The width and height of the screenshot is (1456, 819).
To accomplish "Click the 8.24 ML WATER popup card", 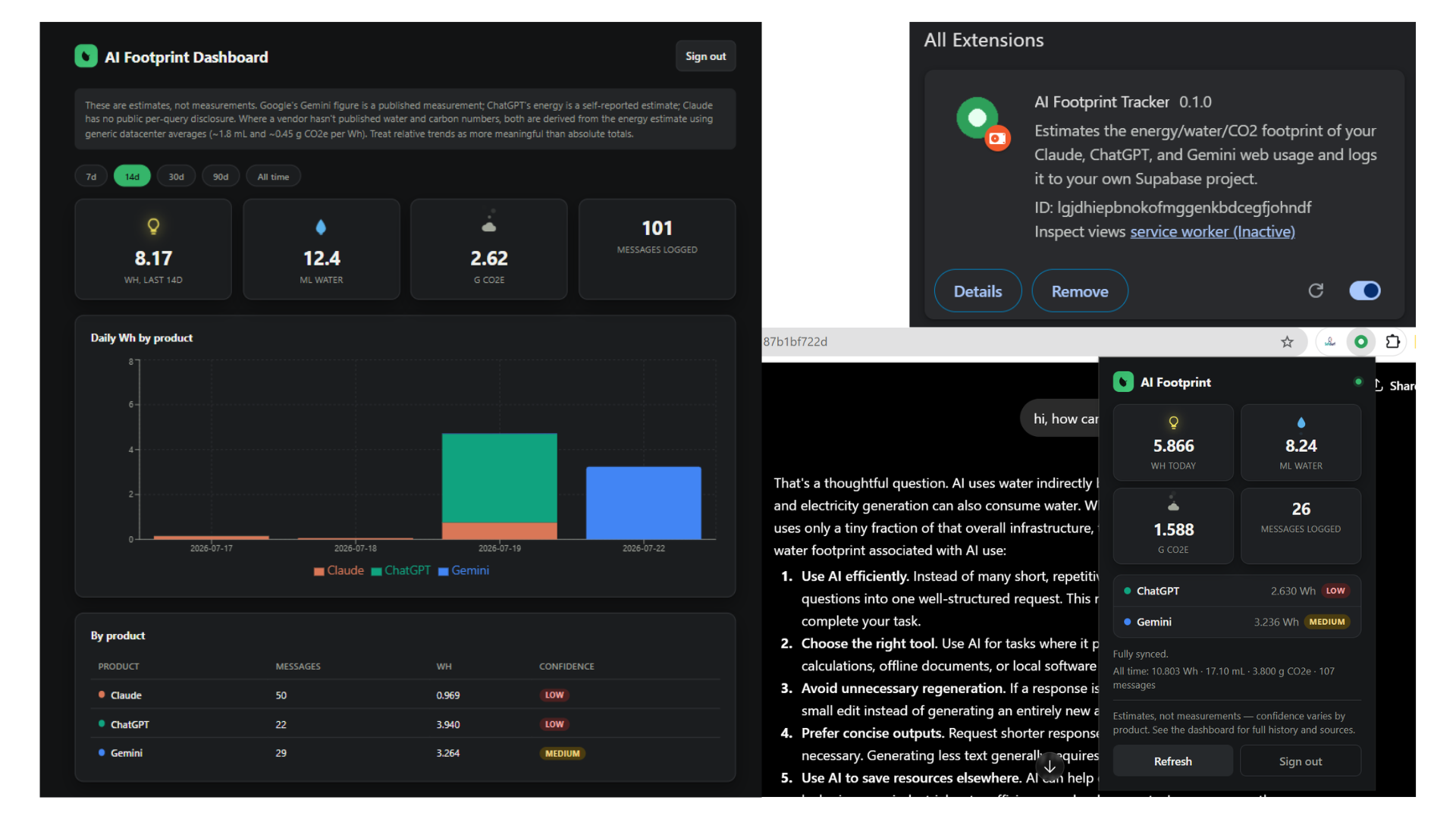I will (1301, 443).
